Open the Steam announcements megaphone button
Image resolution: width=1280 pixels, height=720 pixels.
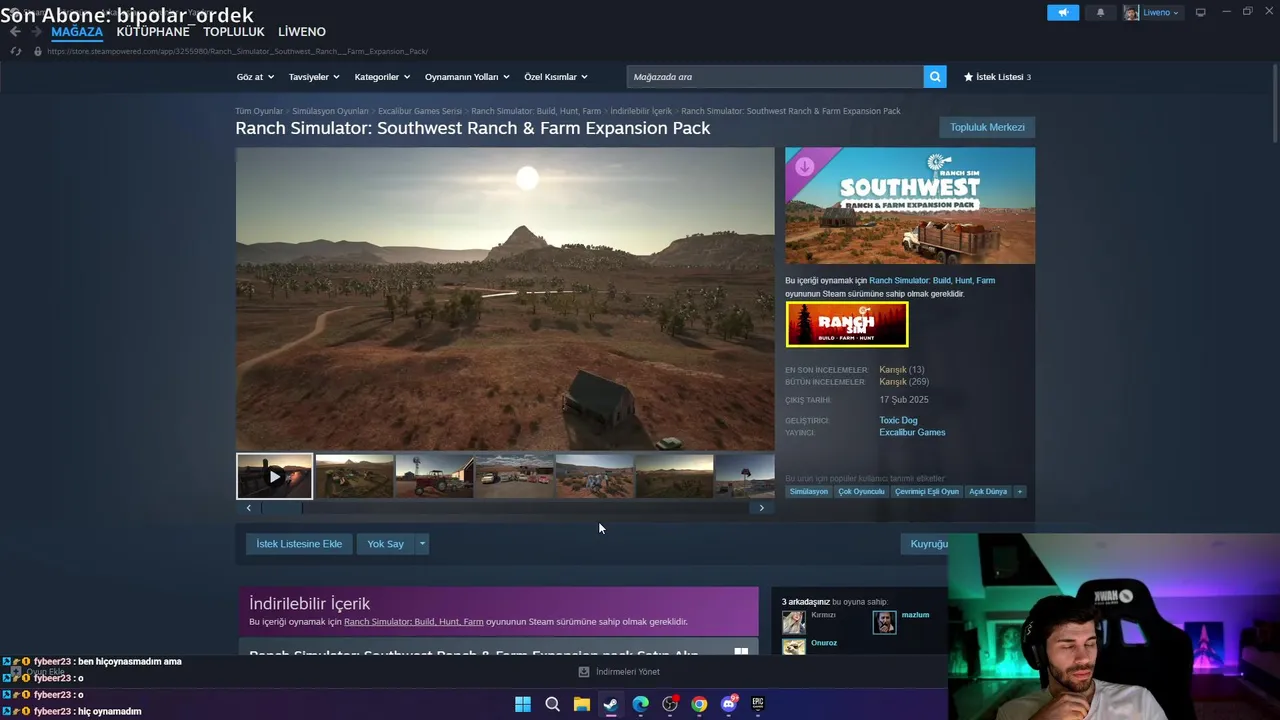(x=1063, y=12)
